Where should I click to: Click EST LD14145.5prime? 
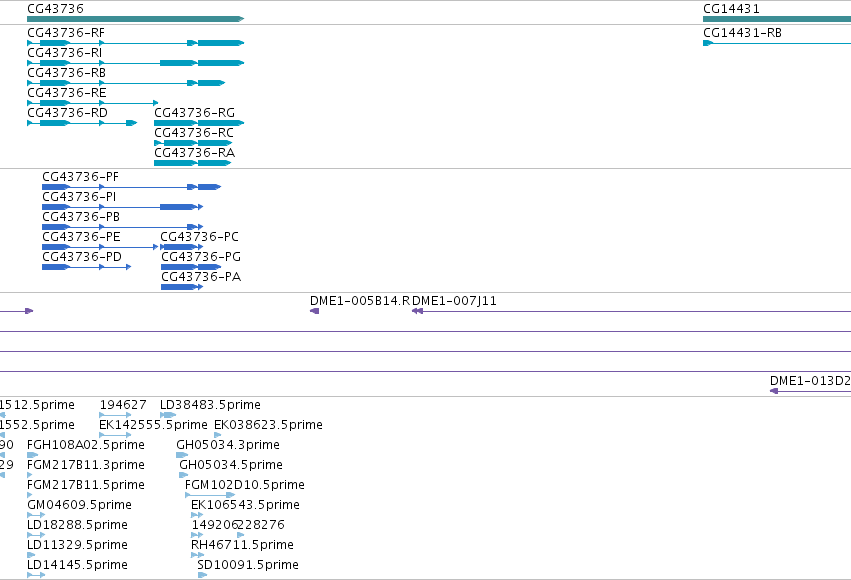point(36,576)
